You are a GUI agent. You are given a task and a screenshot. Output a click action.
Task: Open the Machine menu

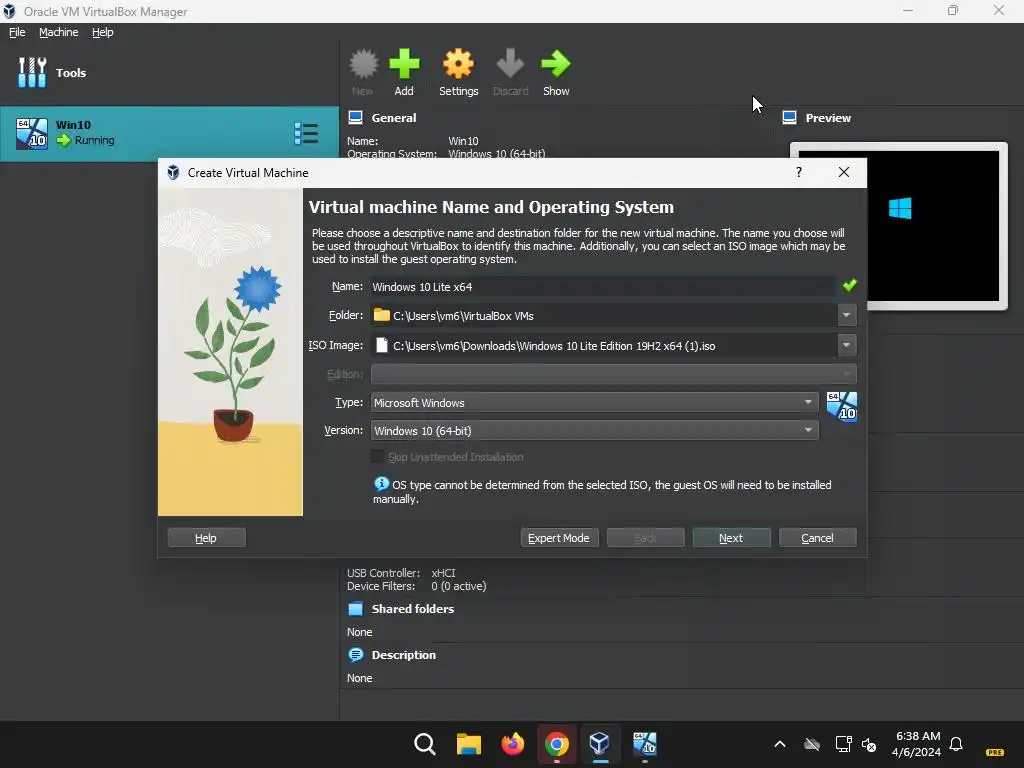click(58, 32)
